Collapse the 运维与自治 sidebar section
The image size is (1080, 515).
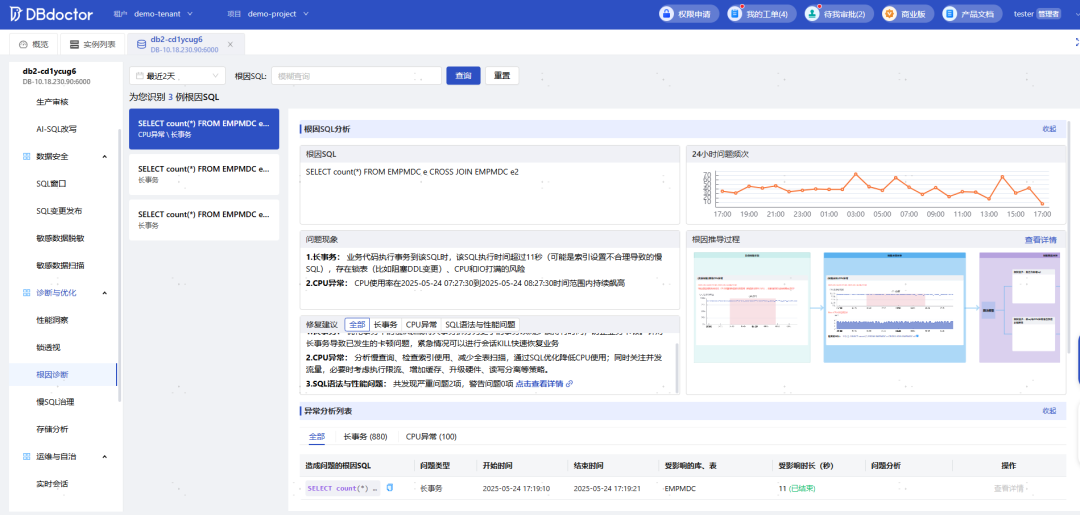pos(105,456)
